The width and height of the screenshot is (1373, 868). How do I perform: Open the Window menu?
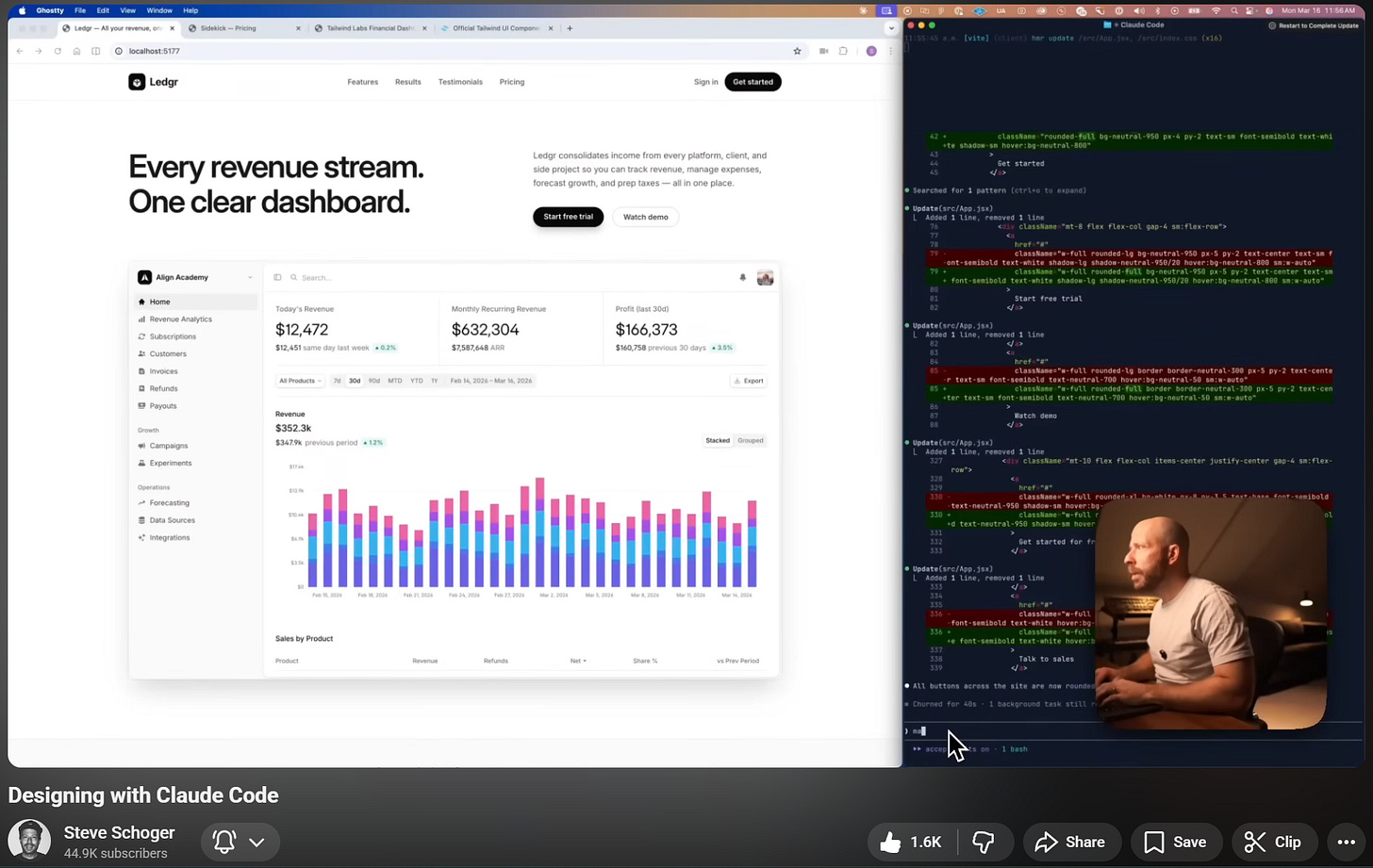click(x=159, y=10)
